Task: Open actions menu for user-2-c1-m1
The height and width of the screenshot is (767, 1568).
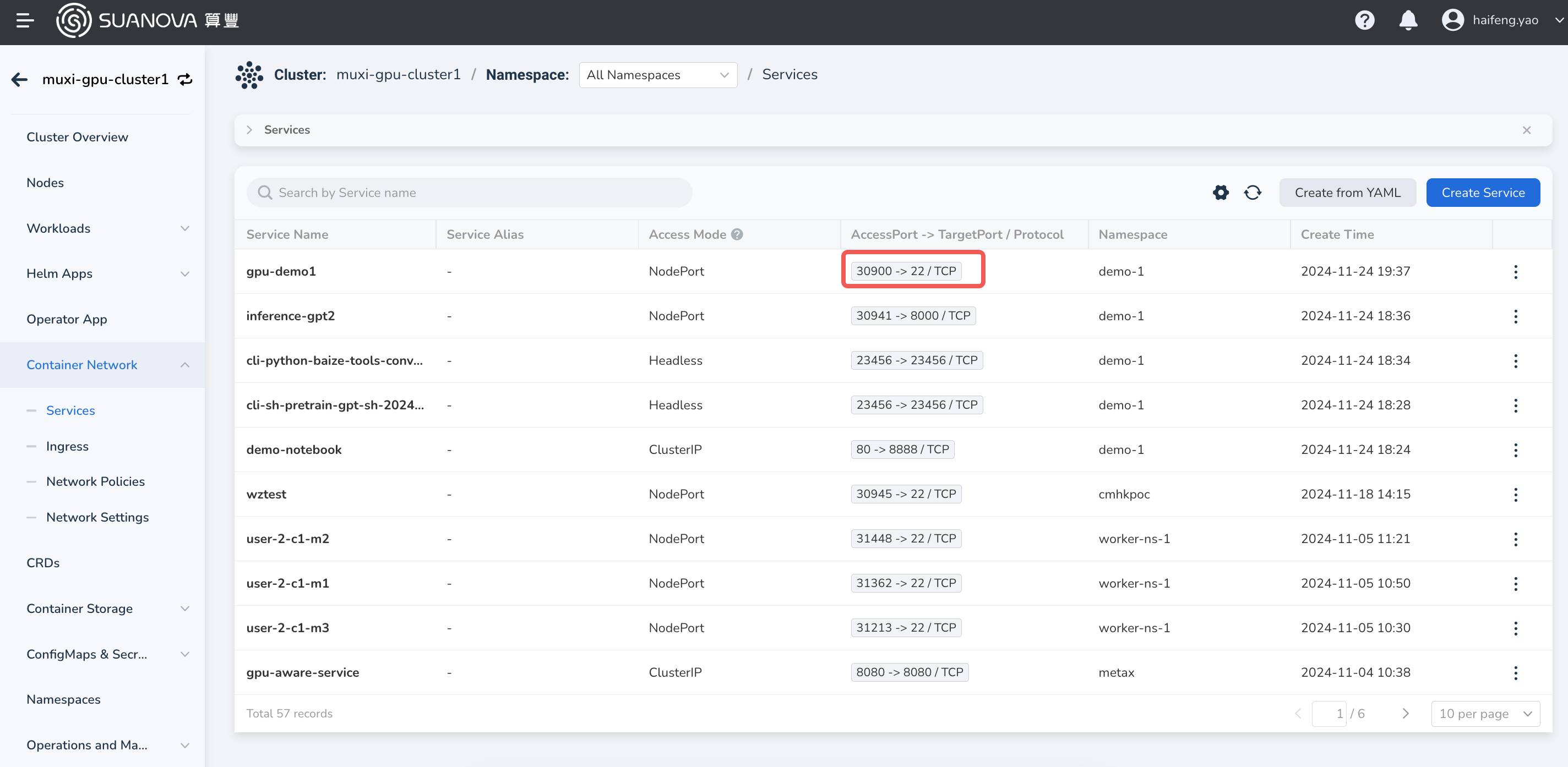Action: [1515, 584]
